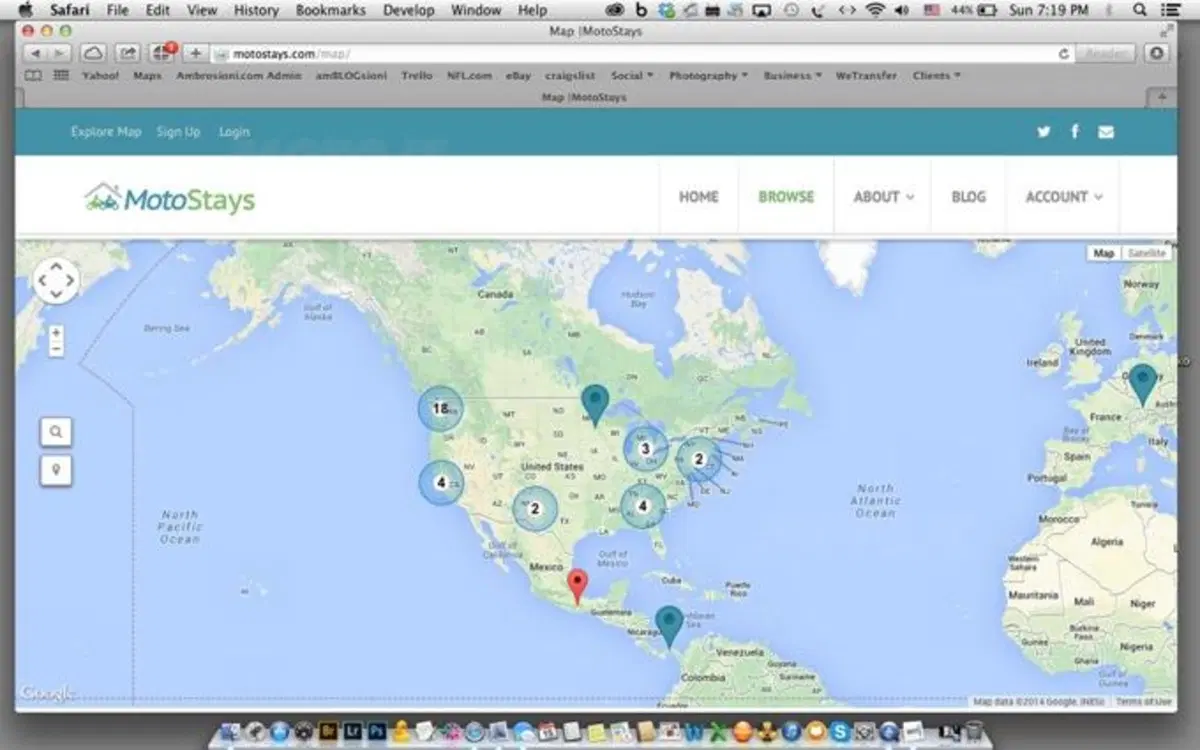Viewport: 1200px width, 750px height.
Task: Open the Twitter icon in the header
Action: [x=1043, y=132]
